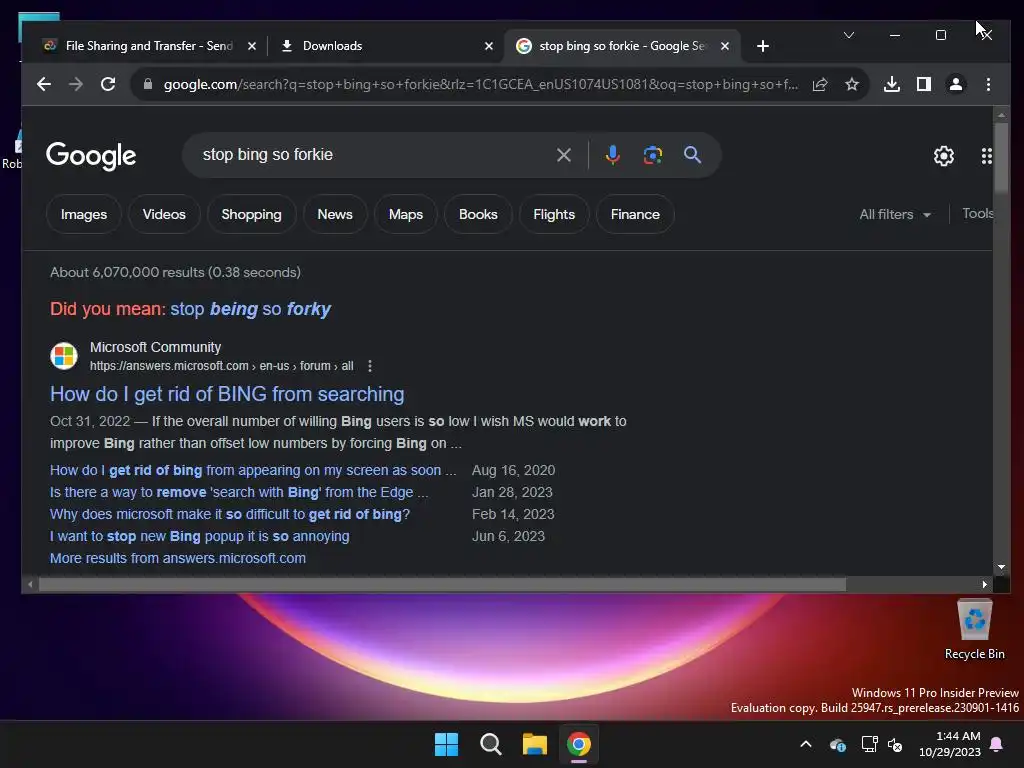Open the Windows Start menu
Image resolution: width=1024 pixels, height=768 pixels.
[447, 744]
